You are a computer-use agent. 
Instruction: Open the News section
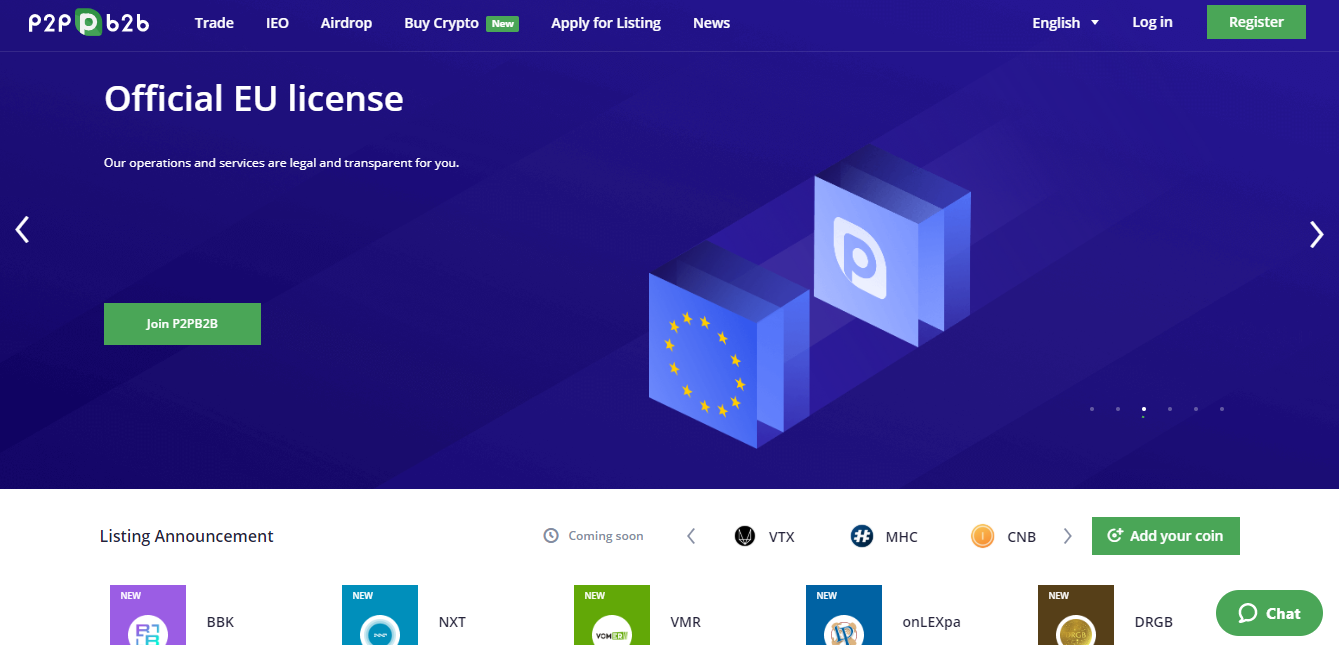[x=711, y=23]
